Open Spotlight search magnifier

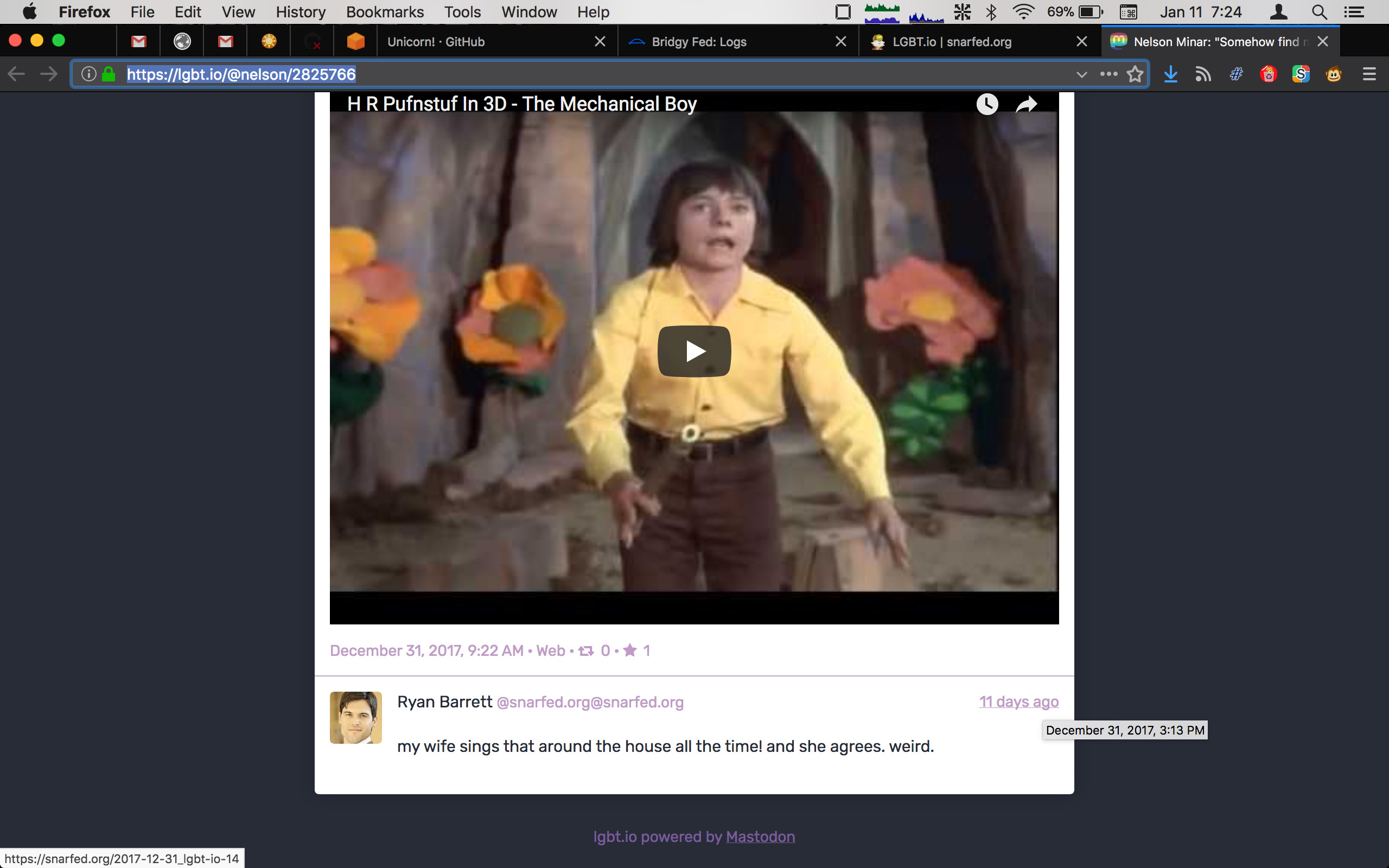pyautogui.click(x=1319, y=12)
